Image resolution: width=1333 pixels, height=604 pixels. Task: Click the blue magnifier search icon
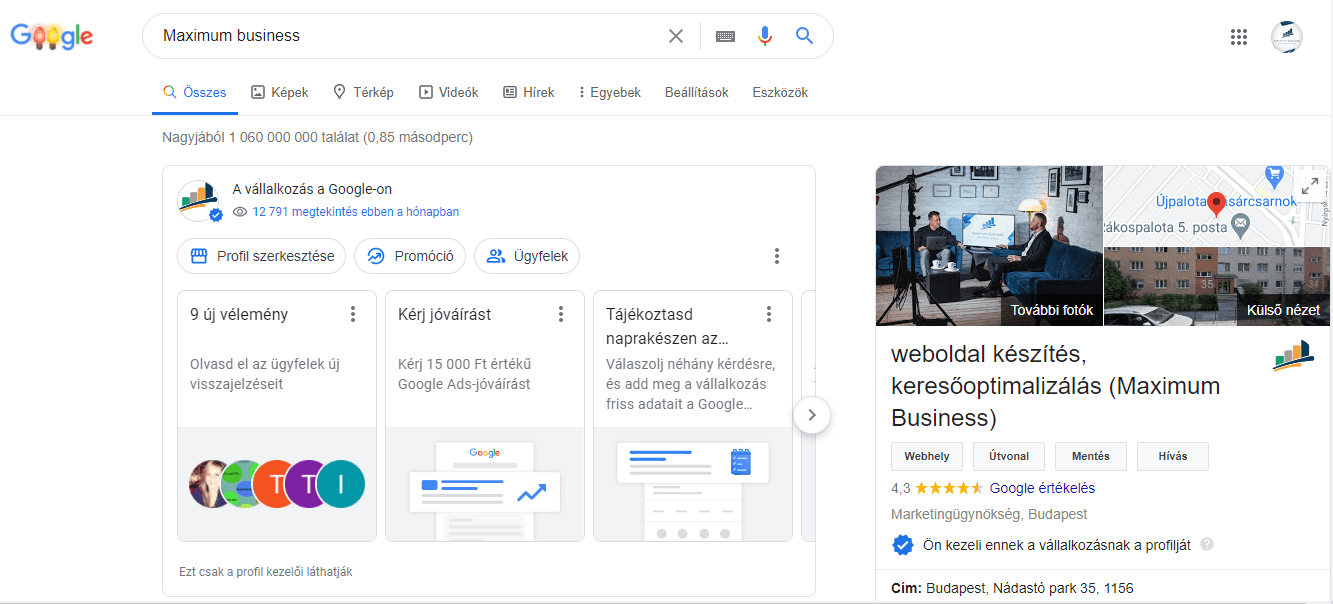click(x=805, y=36)
